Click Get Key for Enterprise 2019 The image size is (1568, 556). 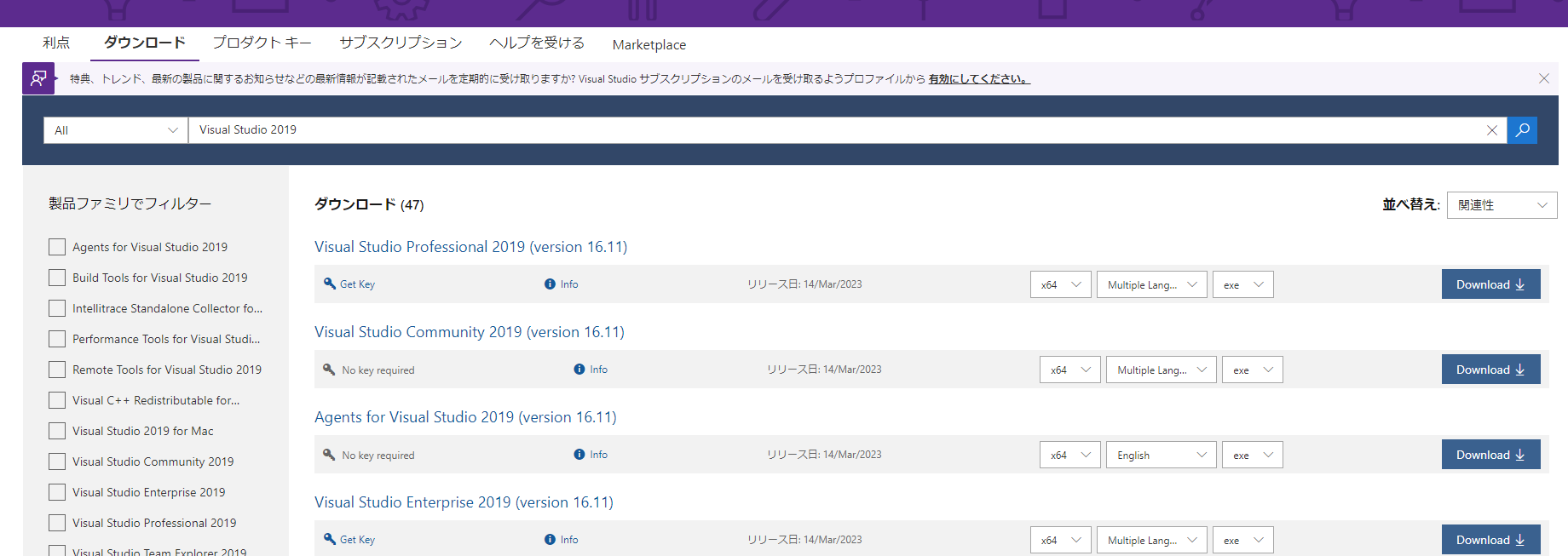[357, 540]
